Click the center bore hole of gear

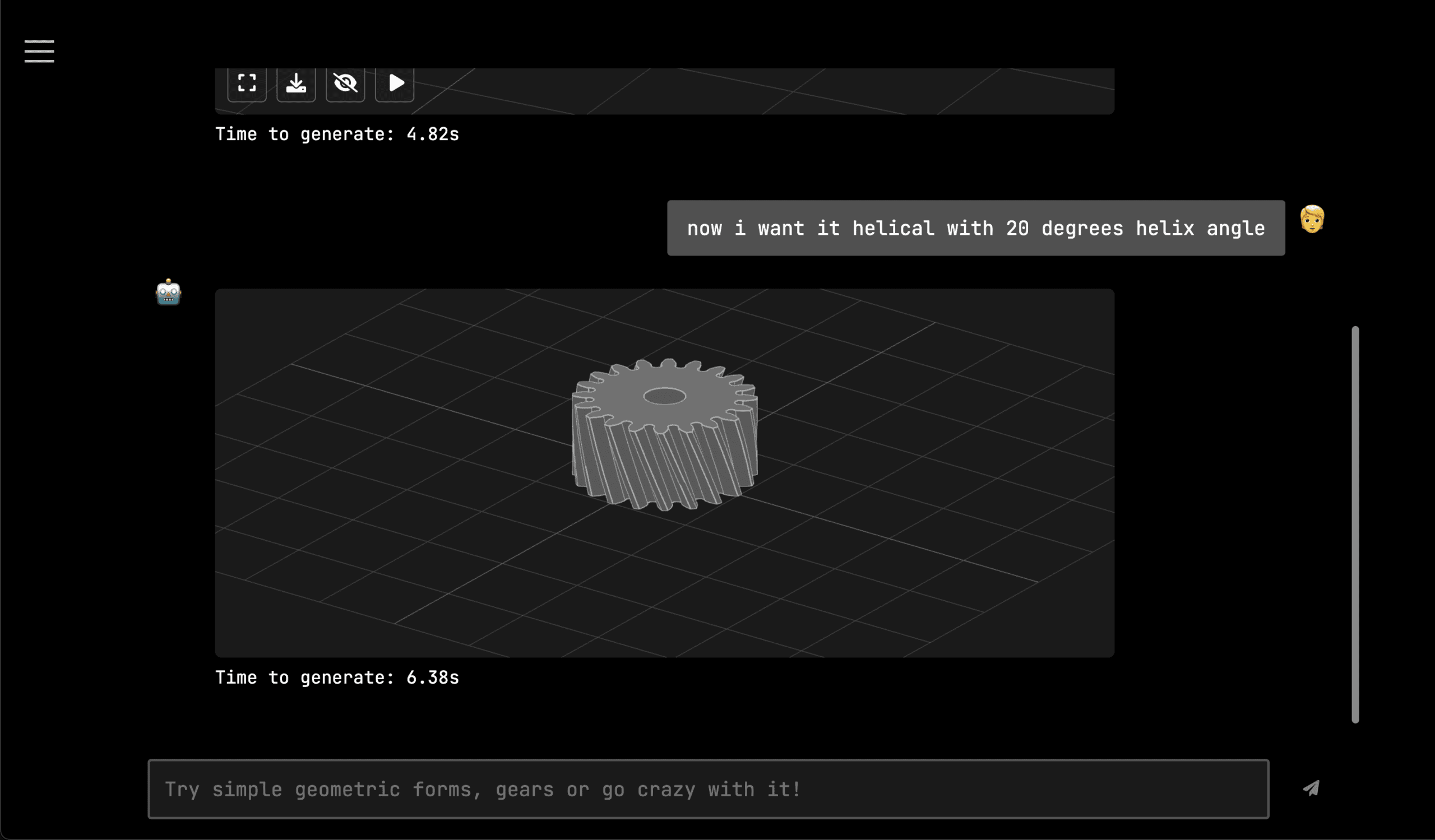click(664, 396)
